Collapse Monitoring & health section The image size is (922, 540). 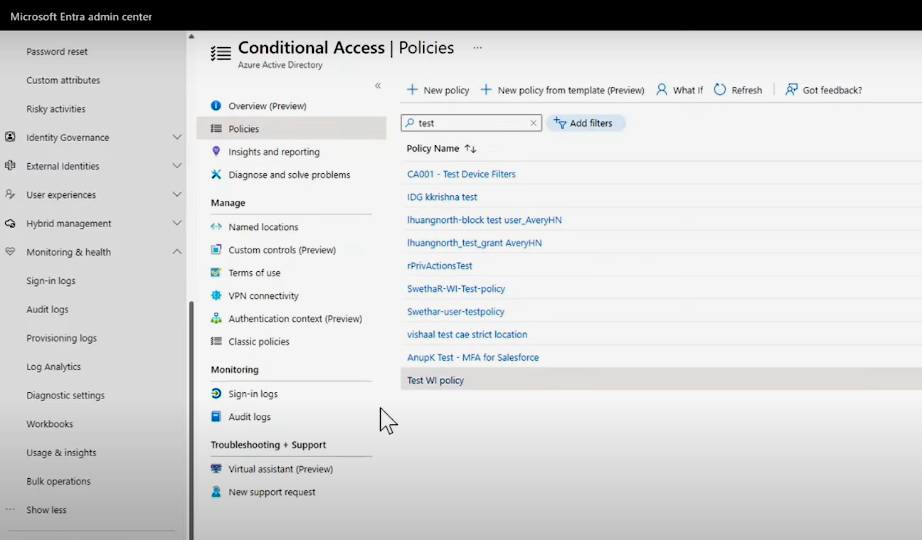coord(176,252)
